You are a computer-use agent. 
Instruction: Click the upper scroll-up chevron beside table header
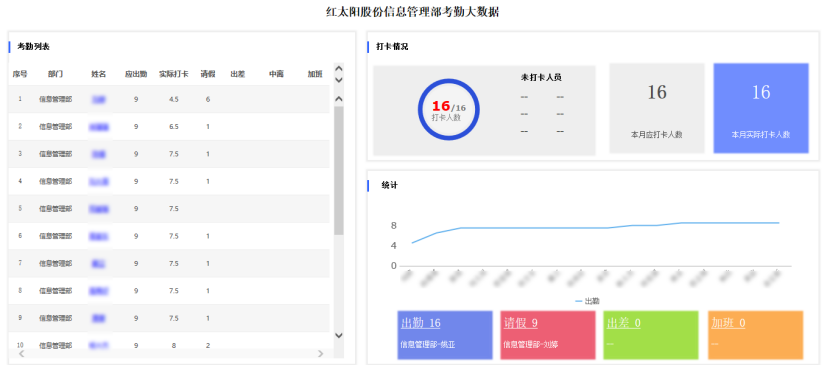(x=339, y=69)
